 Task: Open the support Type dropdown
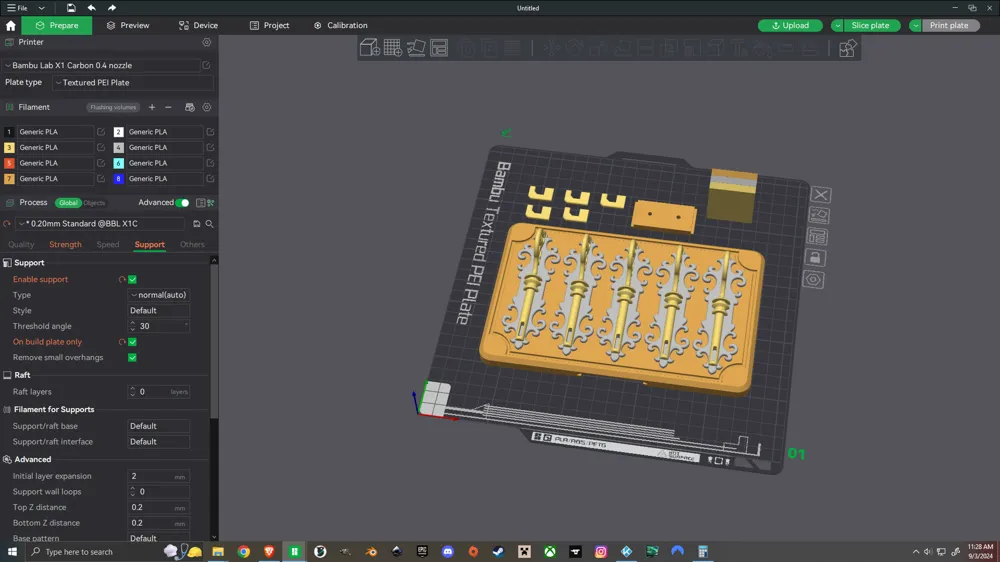[159, 295]
